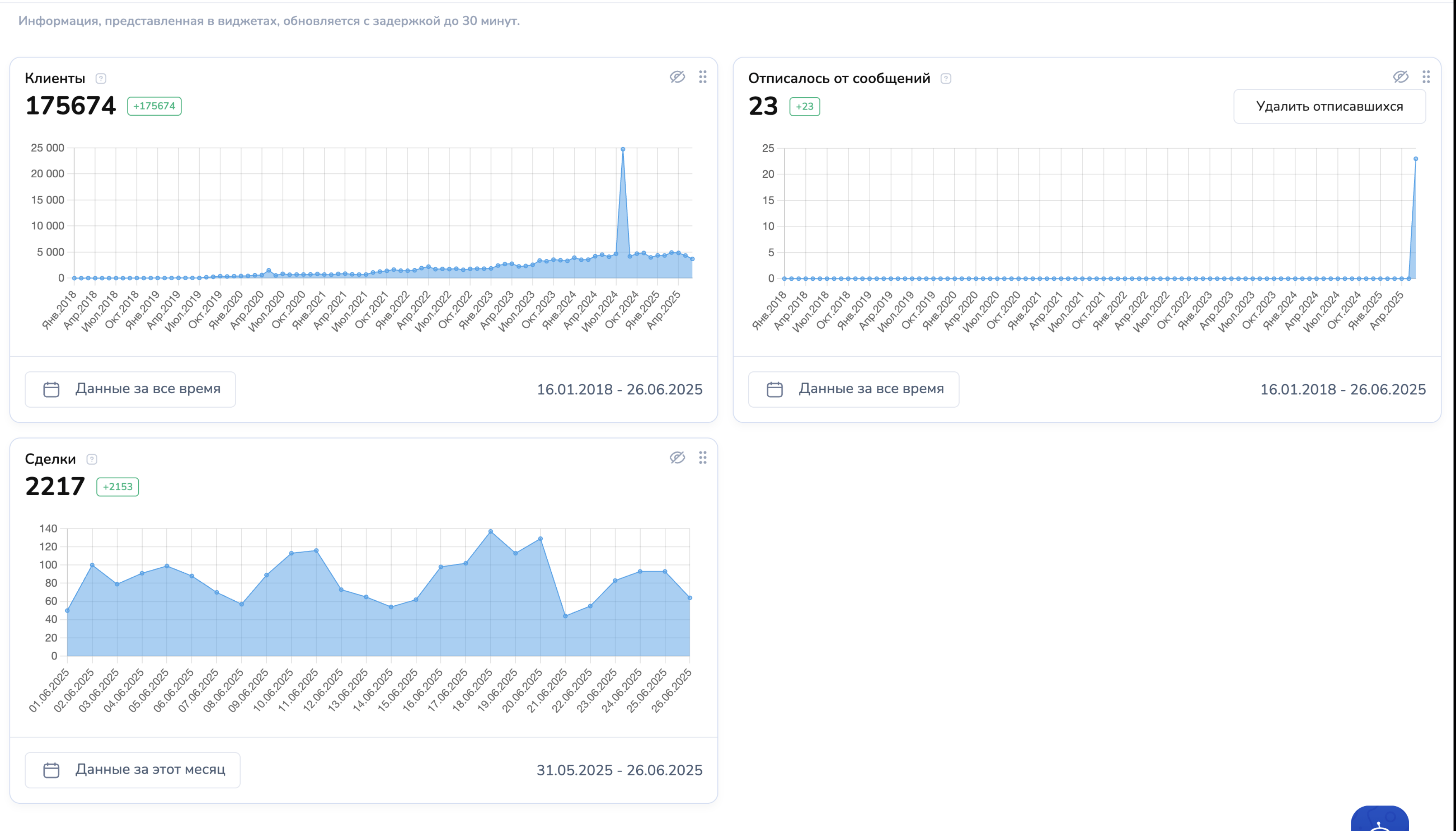The image size is (1456, 831).
Task: Expand the Данные за этот месяц selector
Action: click(132, 770)
